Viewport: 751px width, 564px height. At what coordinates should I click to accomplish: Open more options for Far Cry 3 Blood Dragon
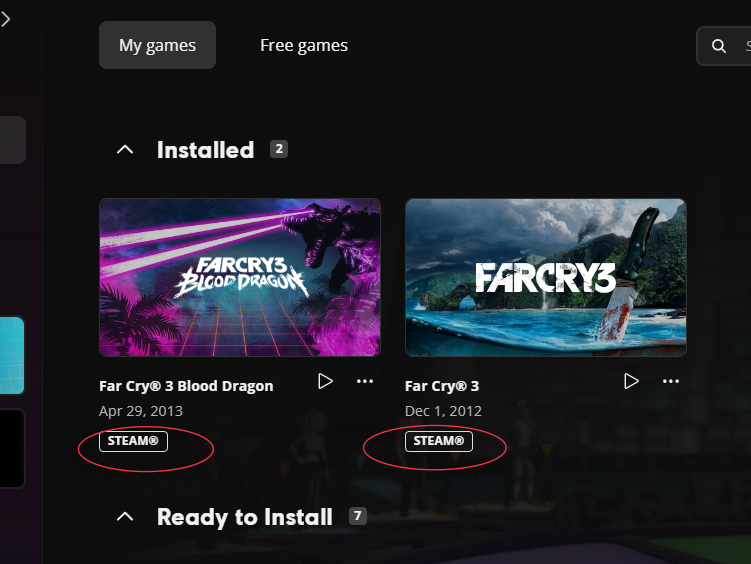[x=365, y=381]
